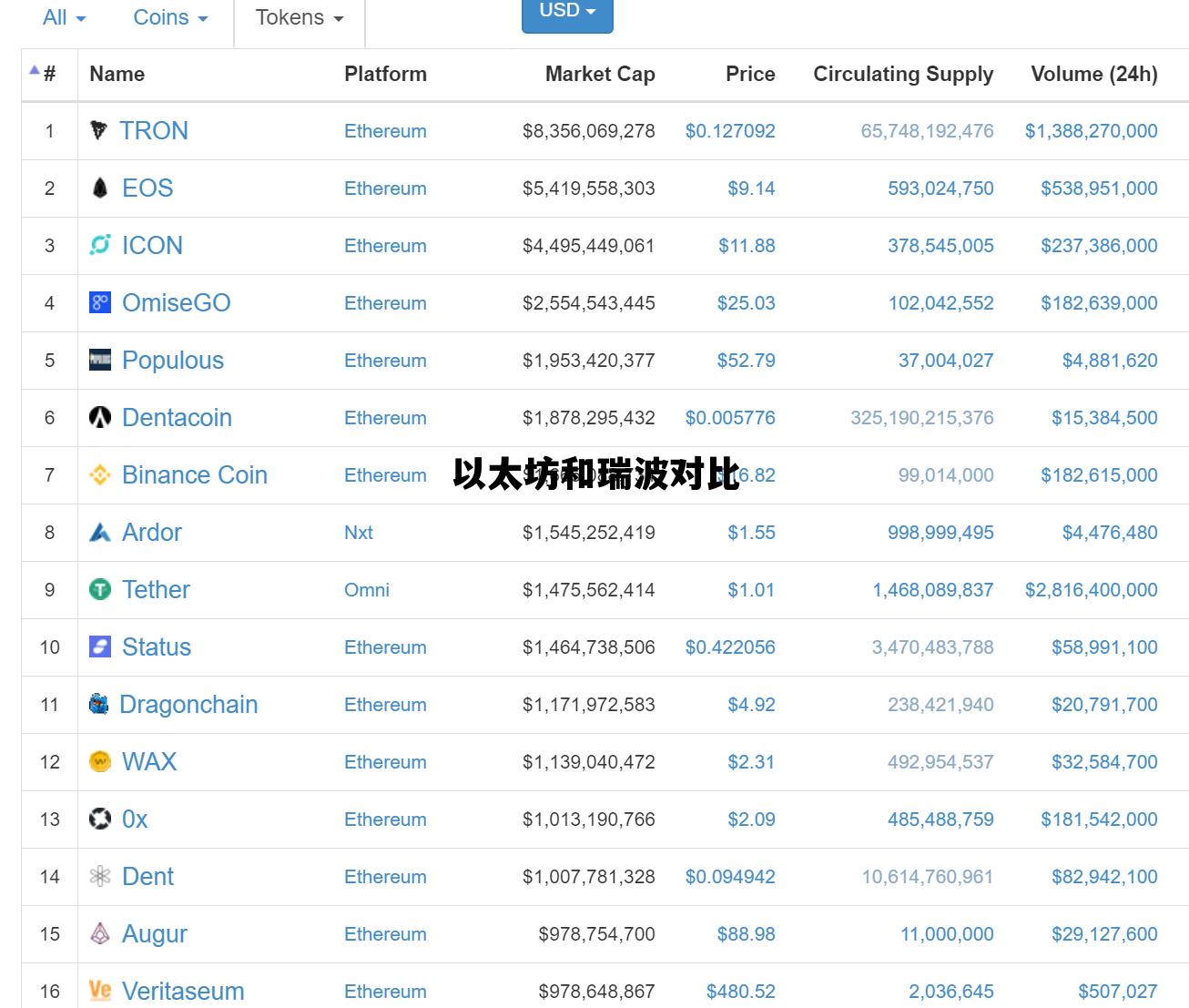Screen dimensions: 1189x1008
Task: Open the EOS token page link
Action: [147, 188]
